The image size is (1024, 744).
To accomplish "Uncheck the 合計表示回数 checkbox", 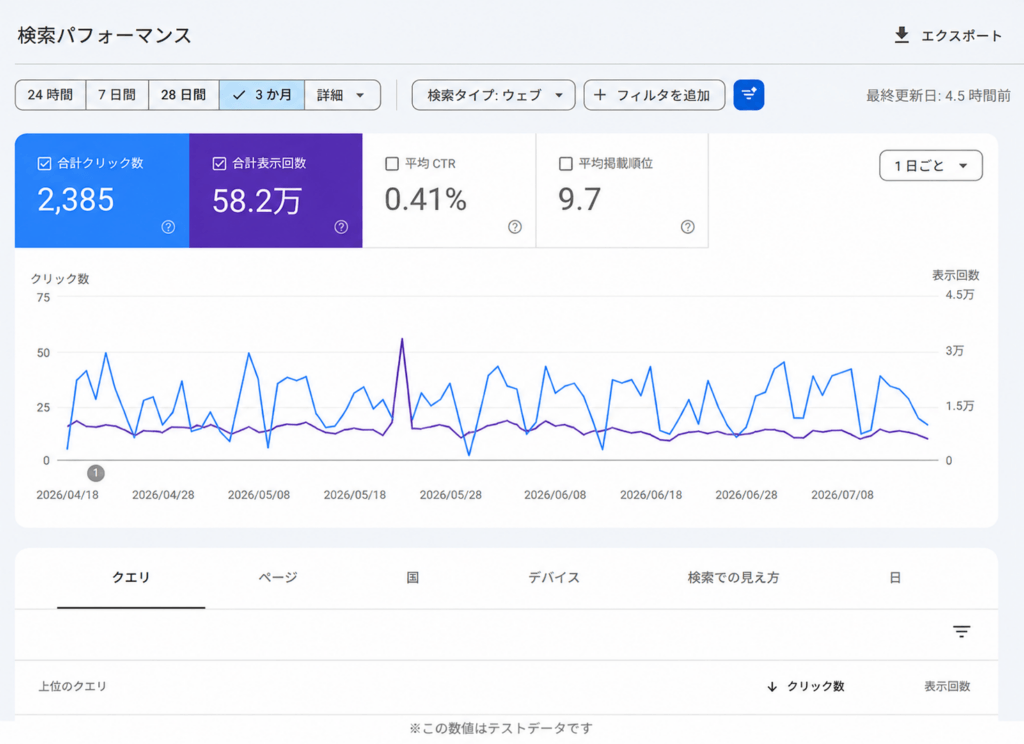I will click(x=219, y=163).
